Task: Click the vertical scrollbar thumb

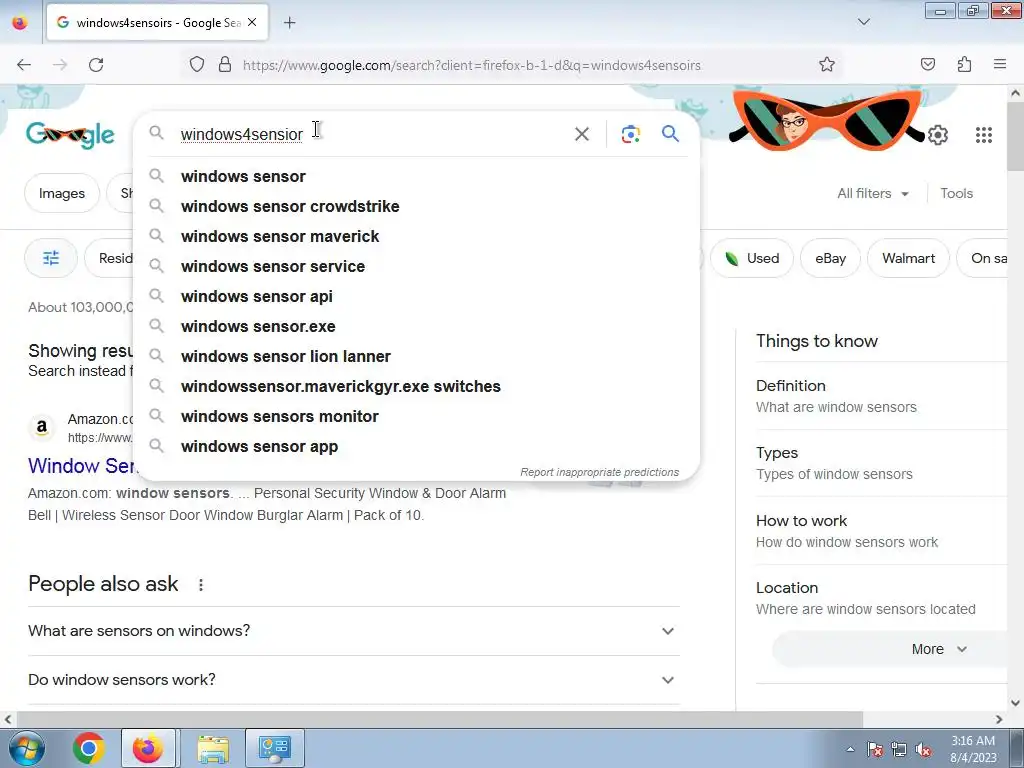Action: (1015, 135)
